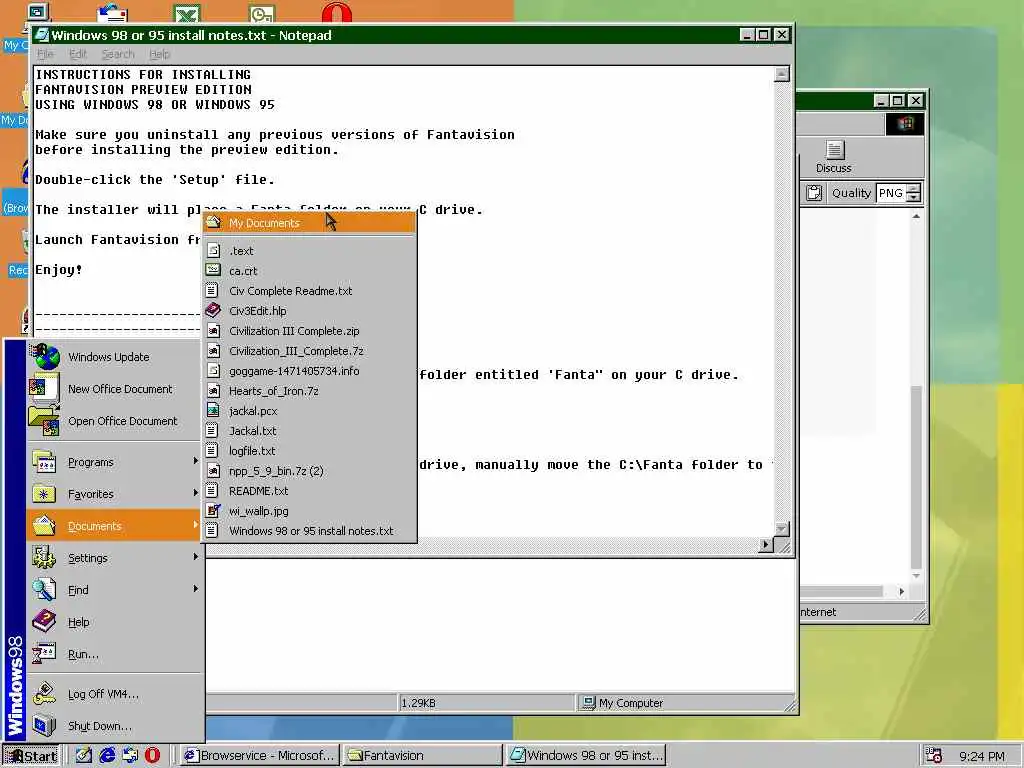This screenshot has width=1024, height=768.
Task: Expand the Settings submenu arrow
Action: (195, 557)
